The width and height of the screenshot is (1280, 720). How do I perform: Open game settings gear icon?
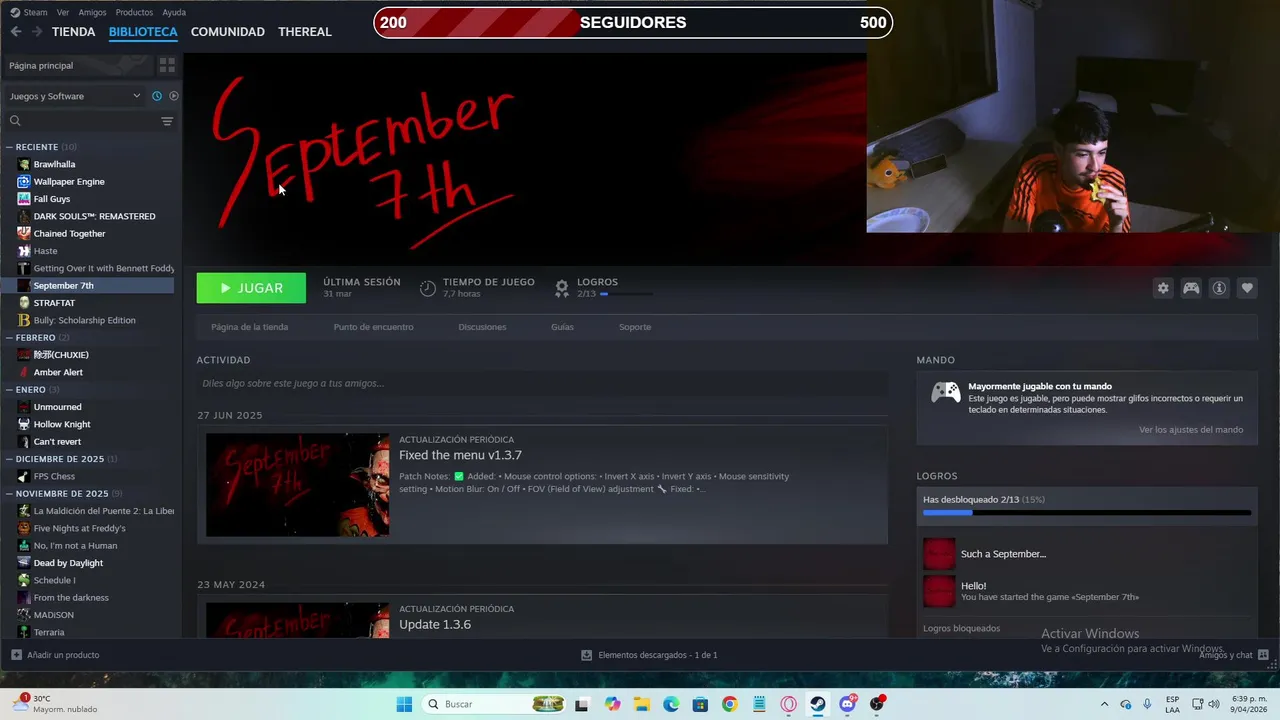coord(1163,288)
